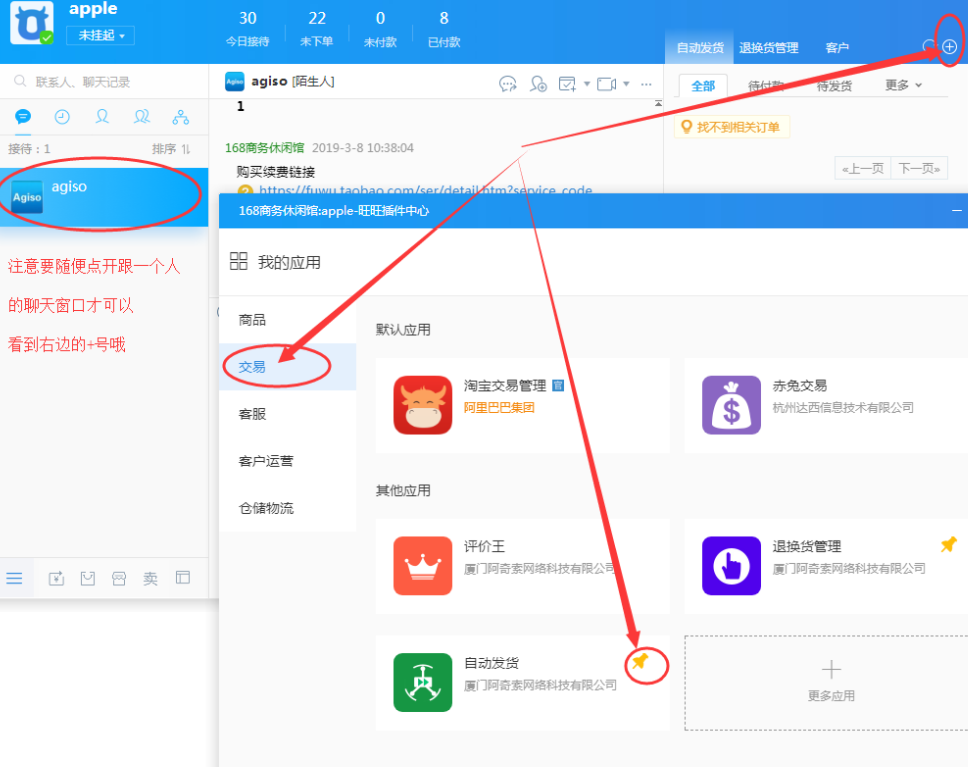The width and height of the screenshot is (968, 767).
Task: Open the single contact friends icon
Action: 102,117
